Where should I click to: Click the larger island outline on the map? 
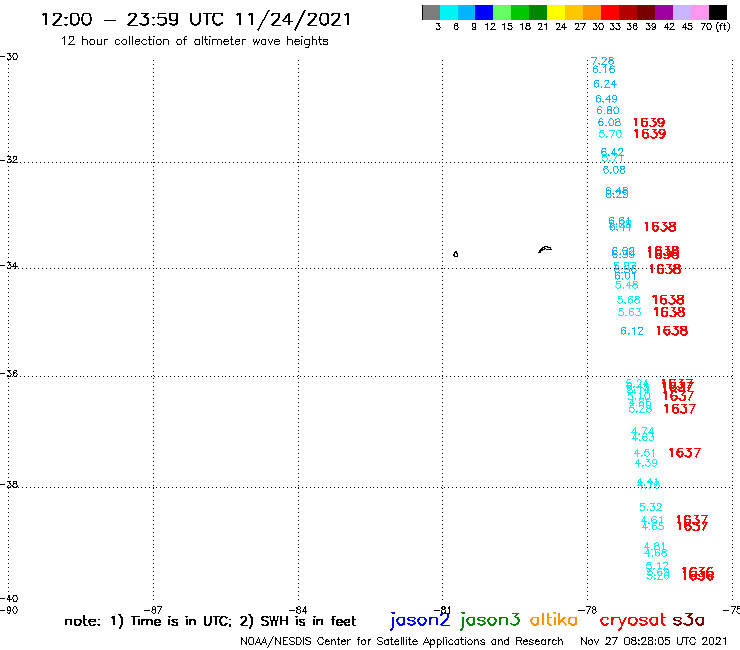545,249
